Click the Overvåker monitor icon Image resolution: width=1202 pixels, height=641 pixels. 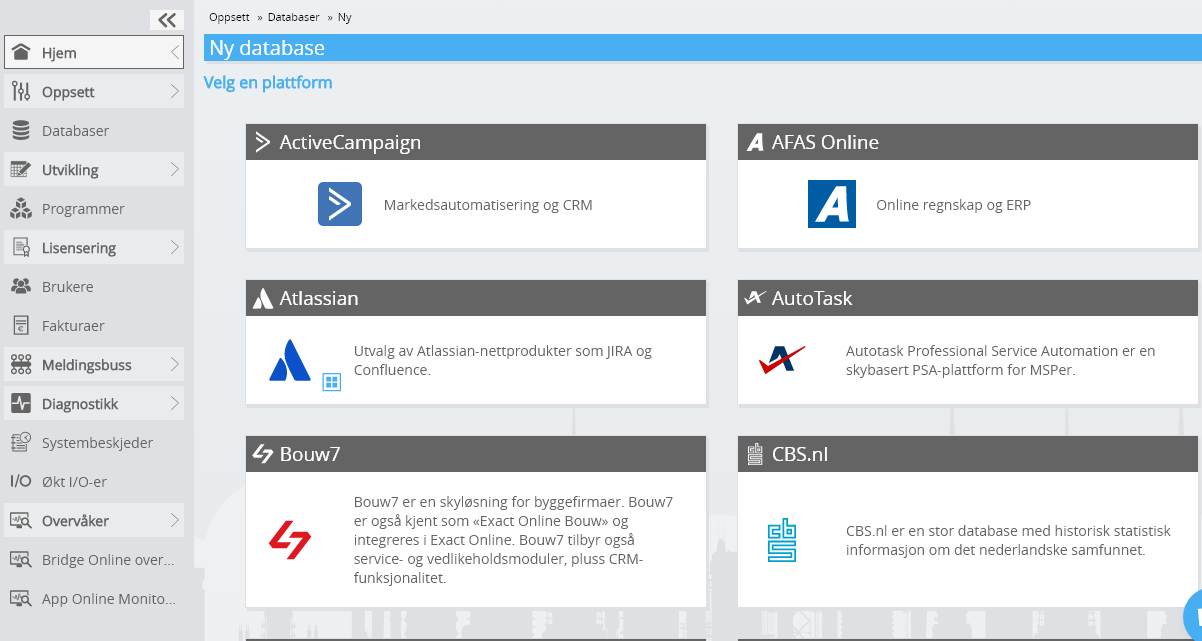coord(21,521)
